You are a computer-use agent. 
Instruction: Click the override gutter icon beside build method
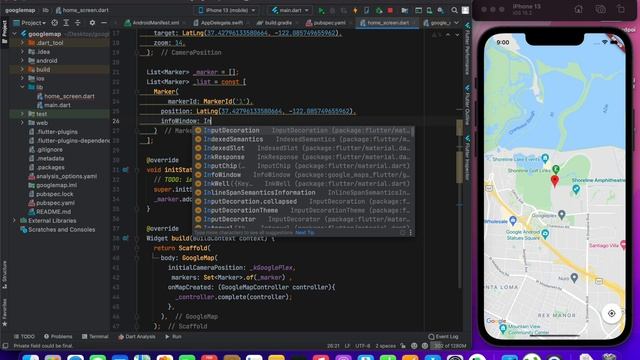126,238
